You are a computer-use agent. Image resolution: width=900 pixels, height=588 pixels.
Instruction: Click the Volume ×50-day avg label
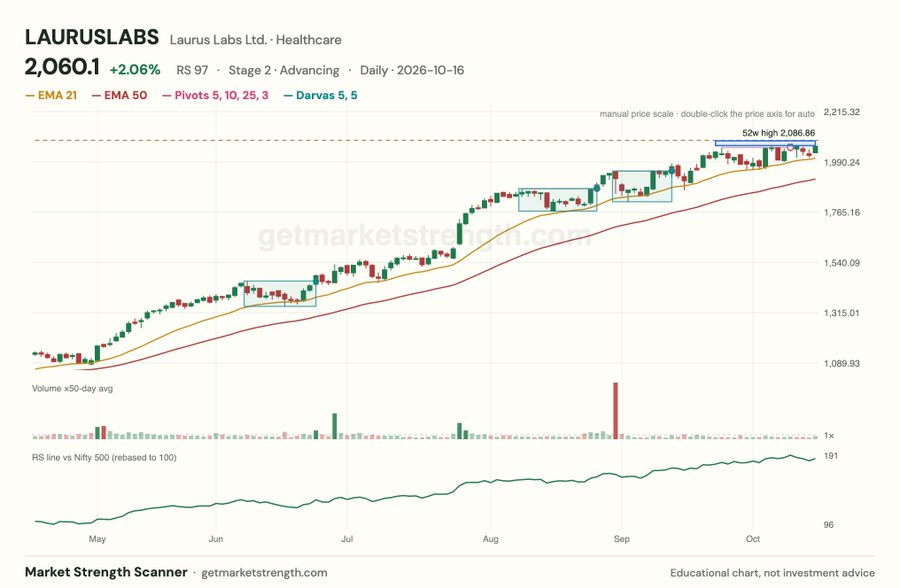pos(72,389)
